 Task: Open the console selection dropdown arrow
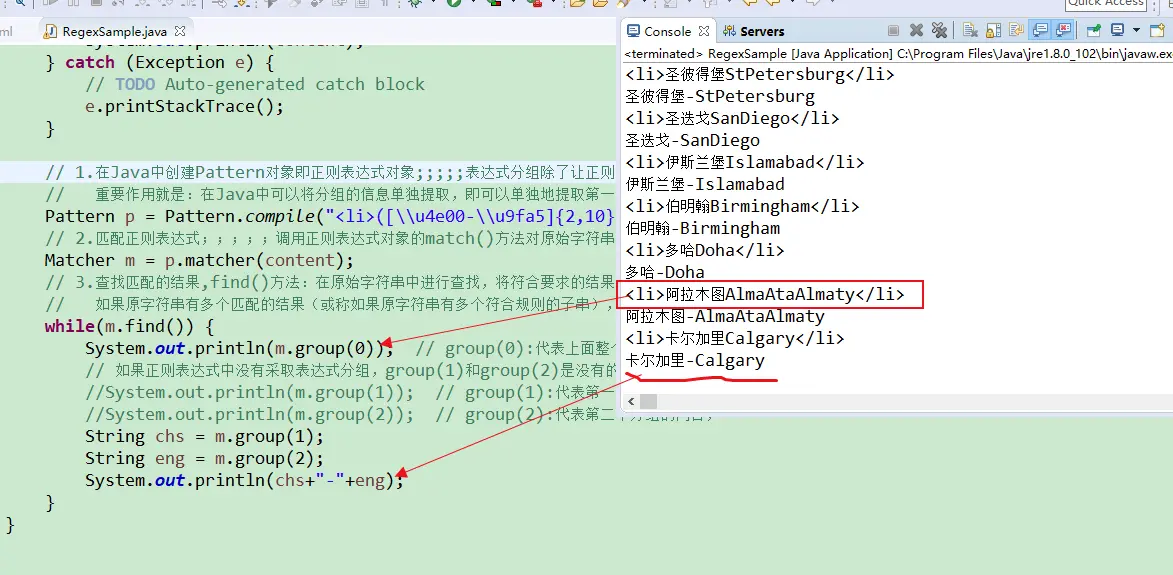(1136, 31)
